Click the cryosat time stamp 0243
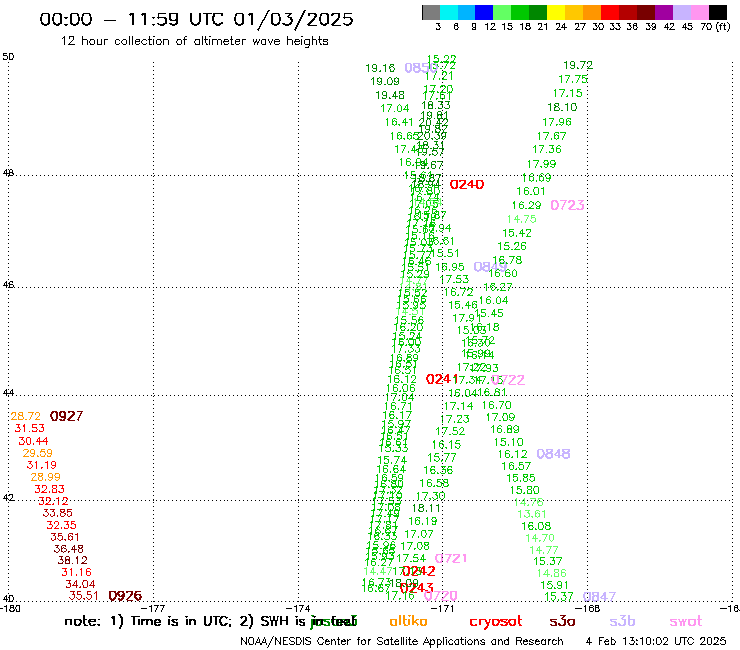Viewport: 740px width, 650px height. tap(417, 588)
